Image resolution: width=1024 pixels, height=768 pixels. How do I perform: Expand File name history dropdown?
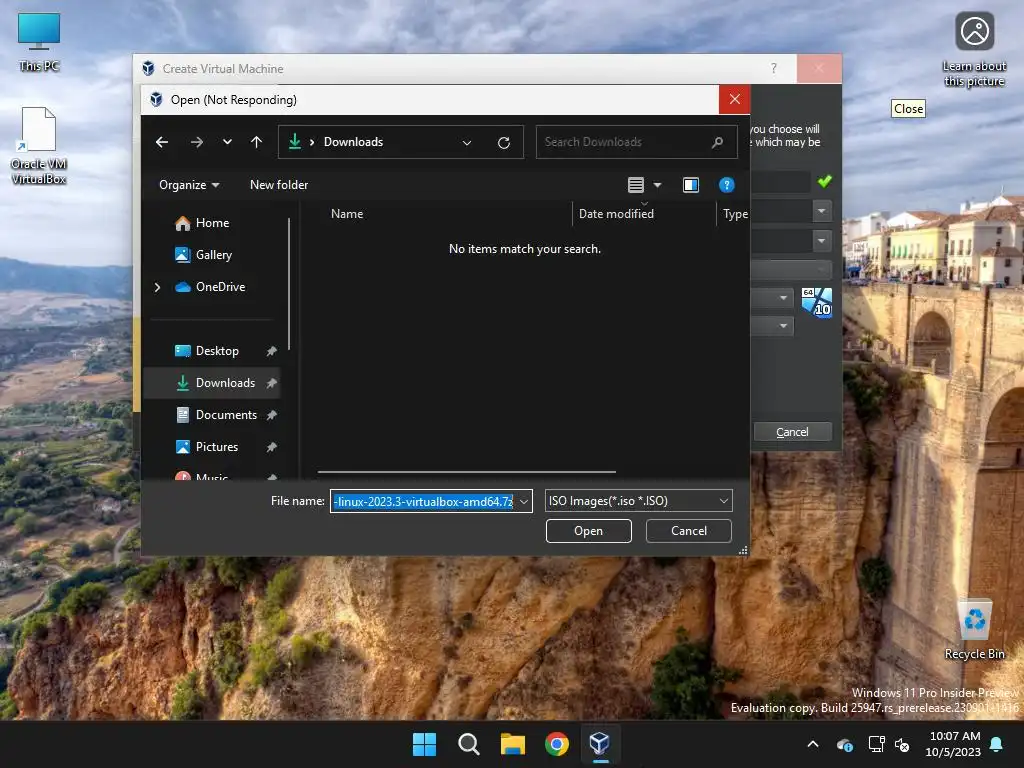click(524, 502)
